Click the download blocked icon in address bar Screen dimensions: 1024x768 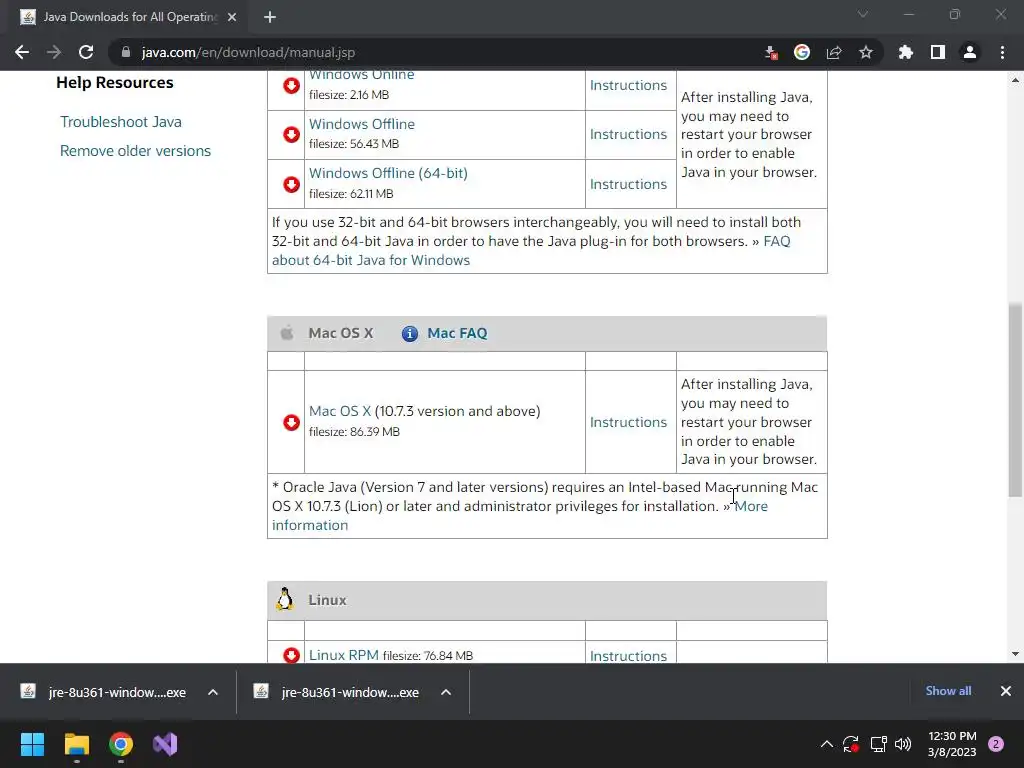point(771,52)
